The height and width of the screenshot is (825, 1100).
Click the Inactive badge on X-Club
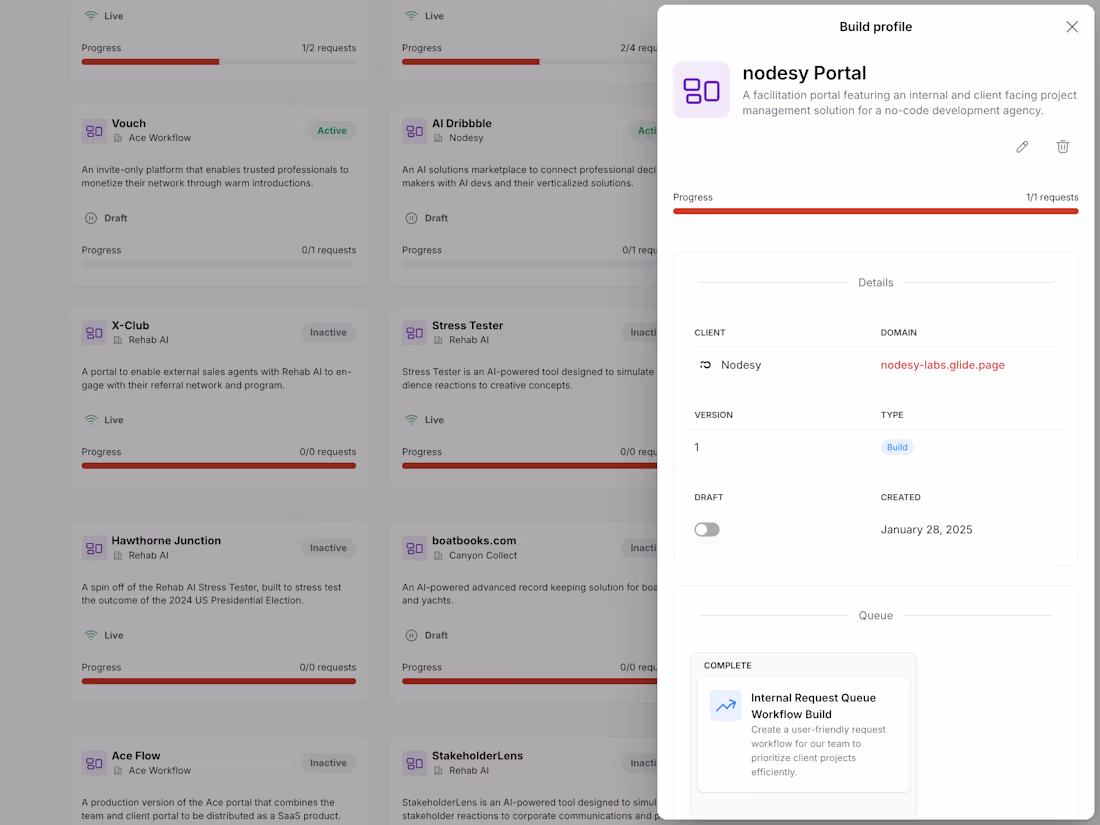[328, 333]
